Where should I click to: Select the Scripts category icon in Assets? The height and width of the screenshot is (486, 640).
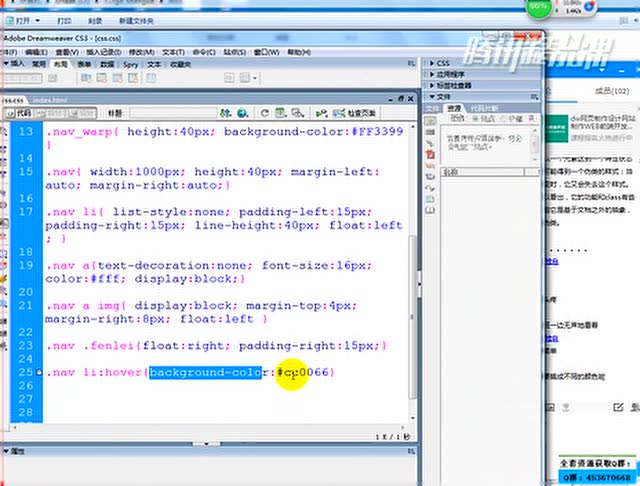(431, 188)
